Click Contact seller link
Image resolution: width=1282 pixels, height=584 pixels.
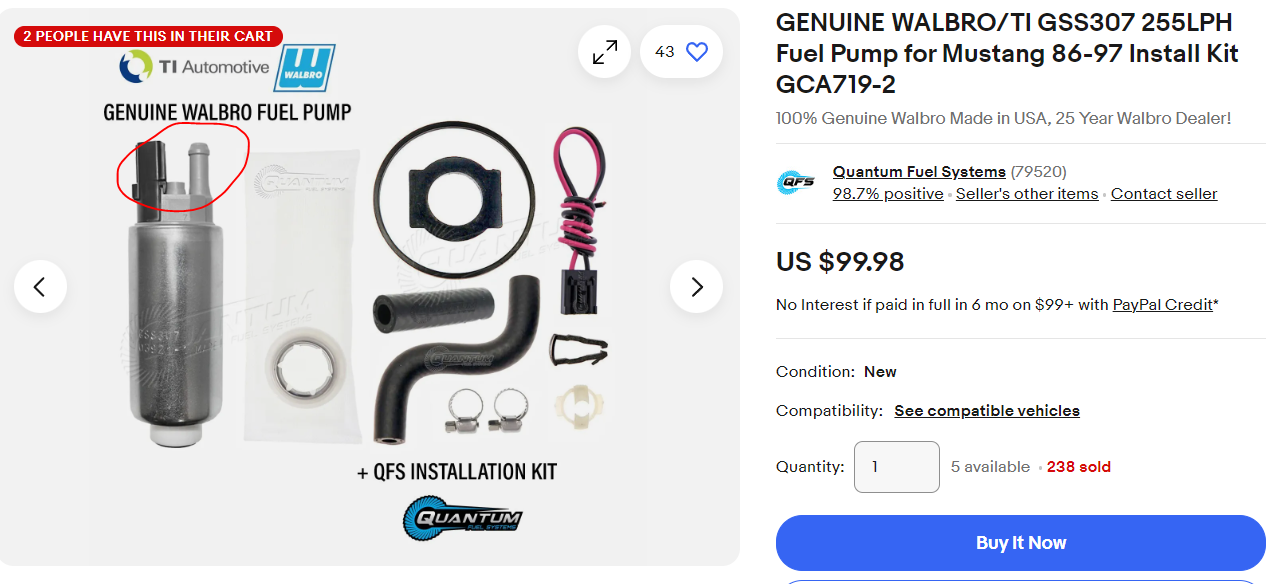[1164, 194]
